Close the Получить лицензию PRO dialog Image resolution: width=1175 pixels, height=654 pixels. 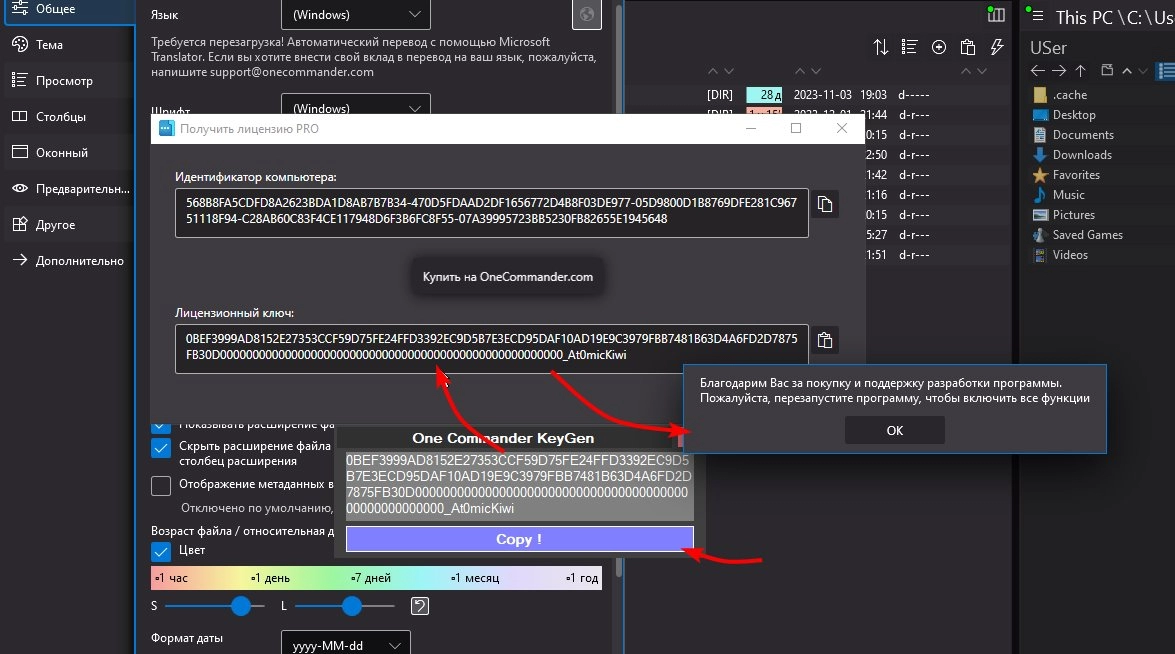842,129
